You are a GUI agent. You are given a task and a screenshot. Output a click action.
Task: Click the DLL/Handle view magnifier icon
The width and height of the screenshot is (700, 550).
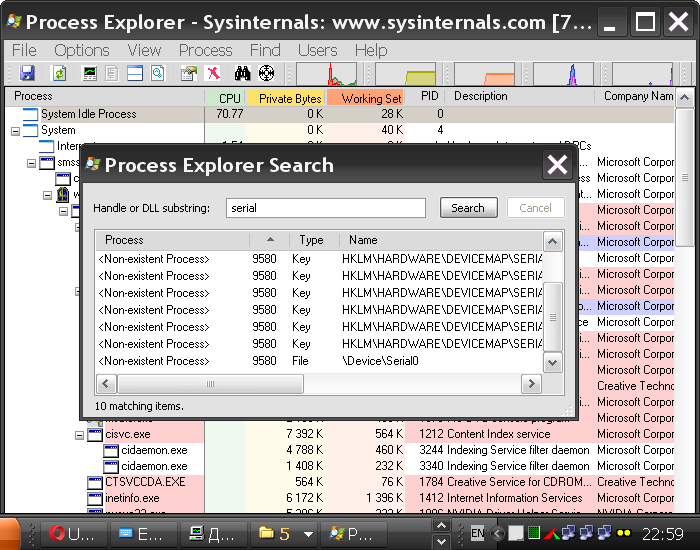pos(158,73)
